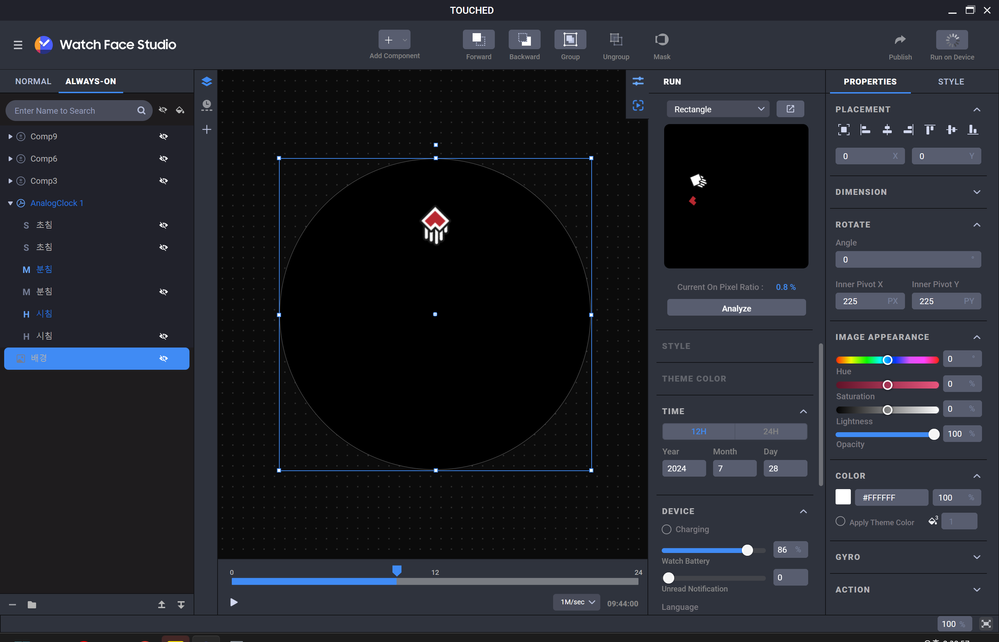
Task: Align the layer to the bottom edge
Action: tap(973, 130)
